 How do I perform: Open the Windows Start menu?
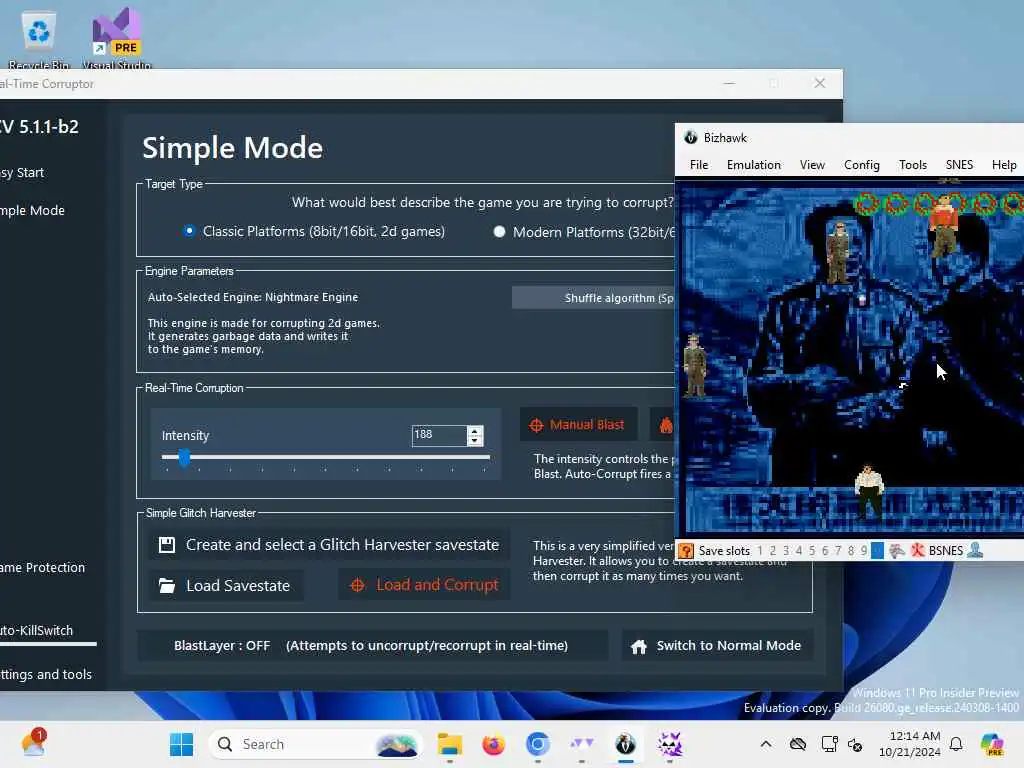(x=181, y=744)
